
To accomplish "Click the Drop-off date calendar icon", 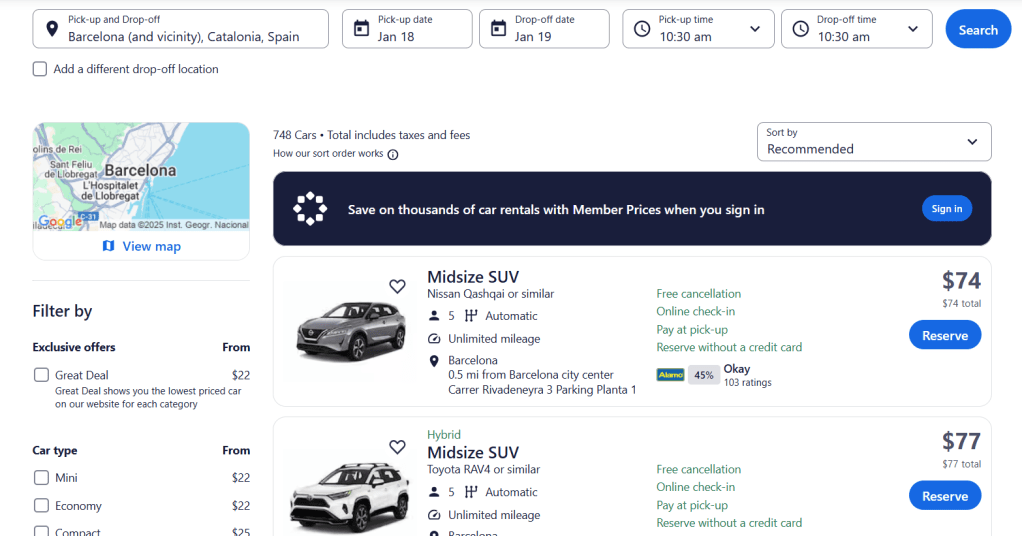I will pos(499,29).
